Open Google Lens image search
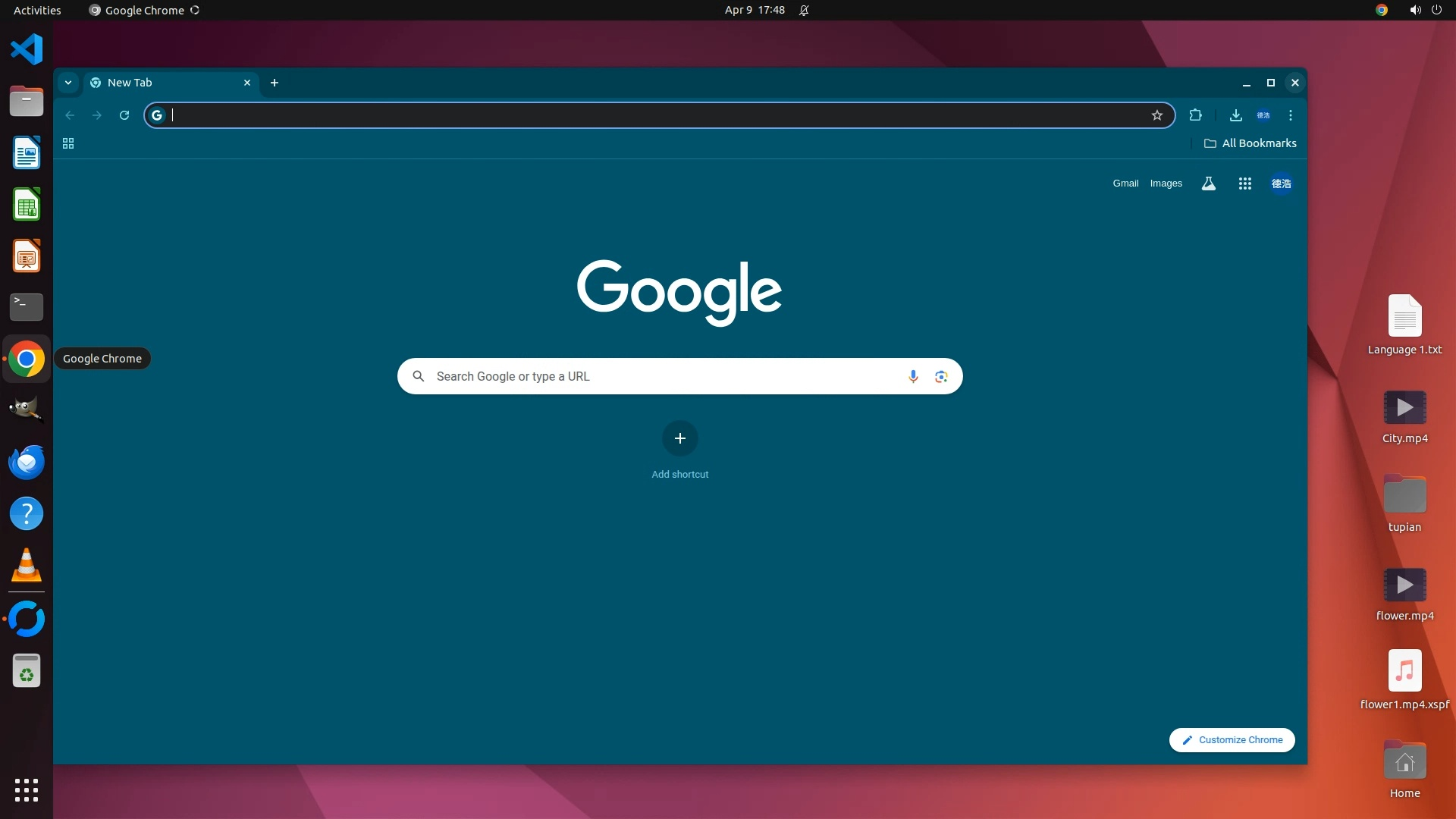The image size is (1456, 819). coord(941,376)
